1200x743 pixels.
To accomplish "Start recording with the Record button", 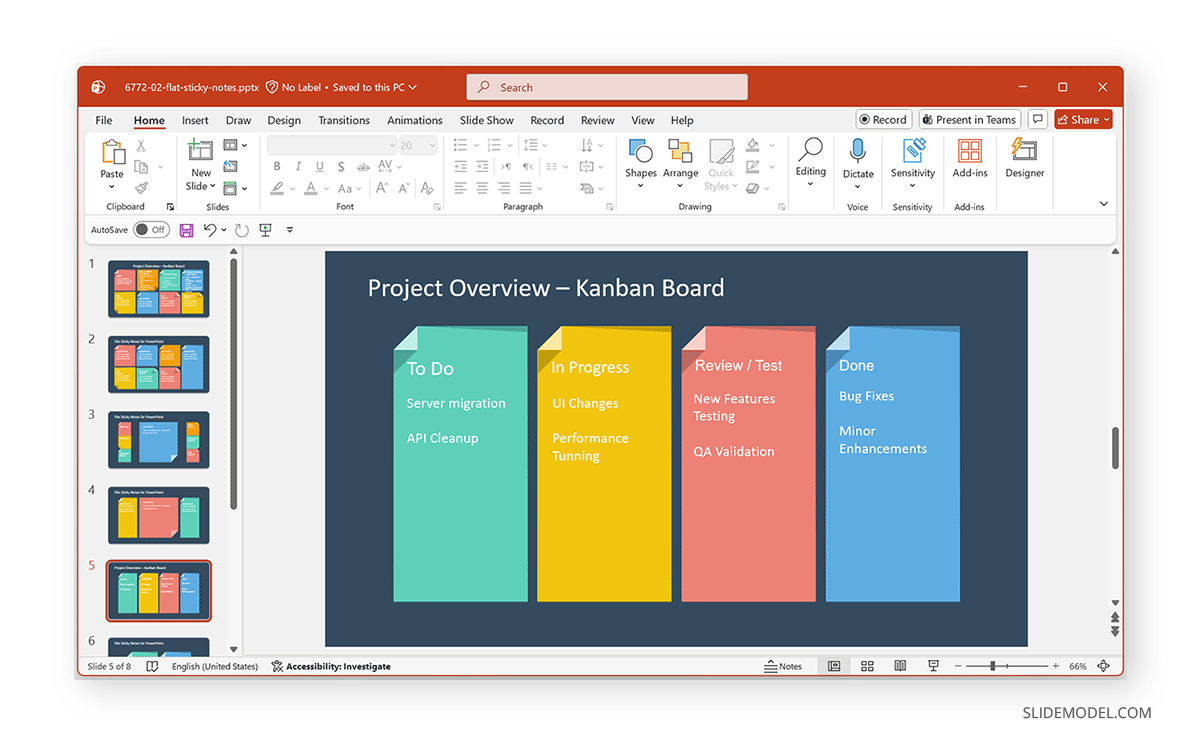I will [884, 119].
